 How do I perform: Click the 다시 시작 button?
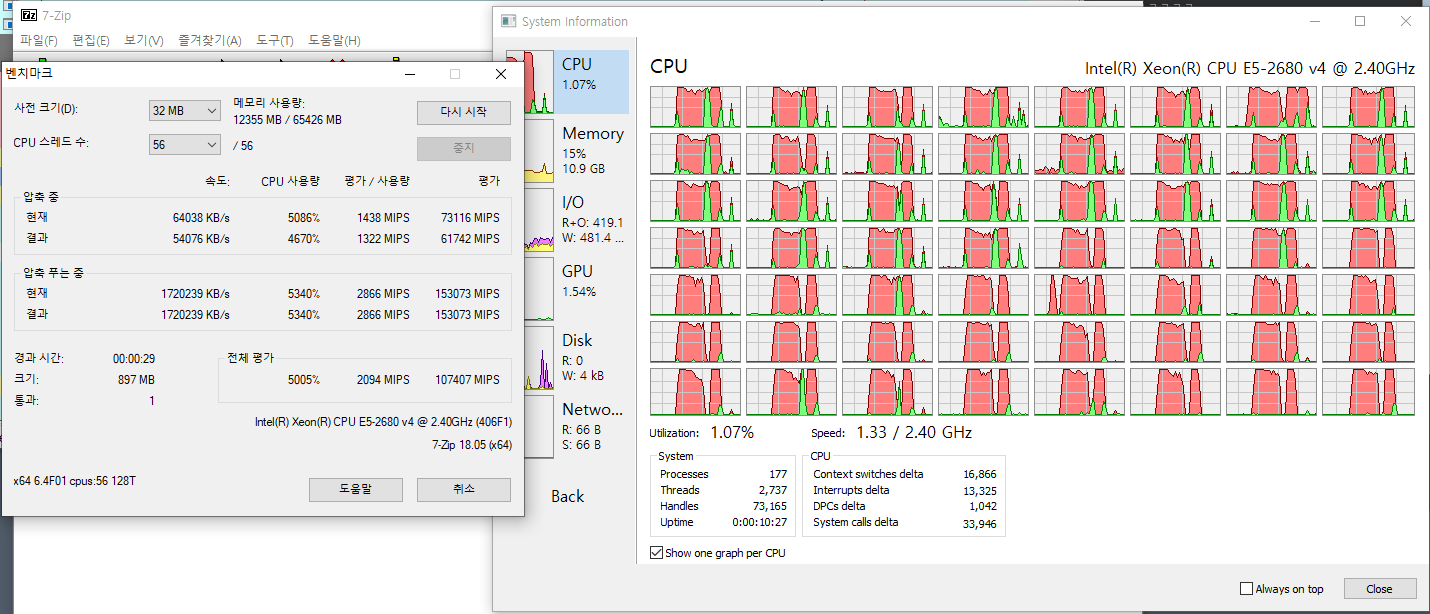point(463,112)
